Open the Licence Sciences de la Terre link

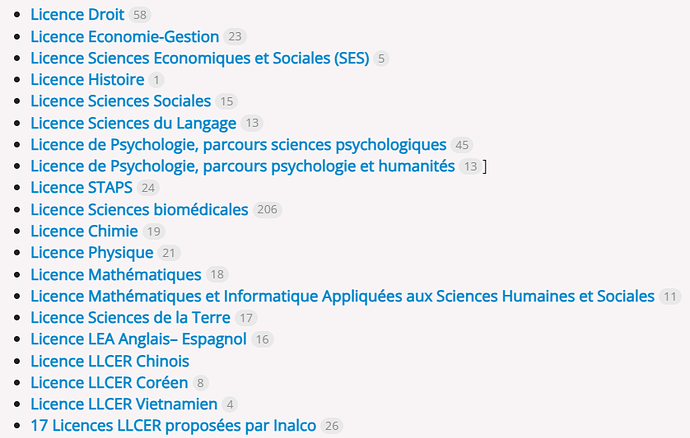130,318
